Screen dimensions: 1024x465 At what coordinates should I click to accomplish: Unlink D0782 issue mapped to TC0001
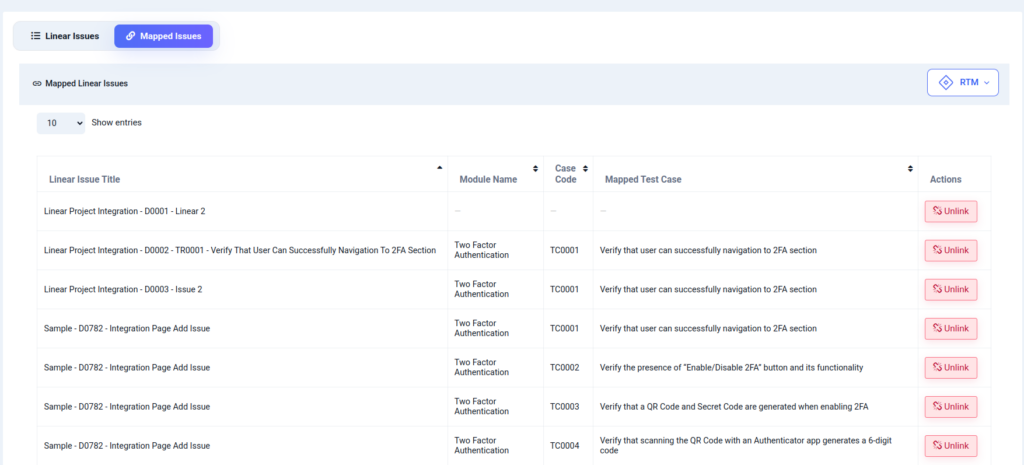pyautogui.click(x=951, y=329)
